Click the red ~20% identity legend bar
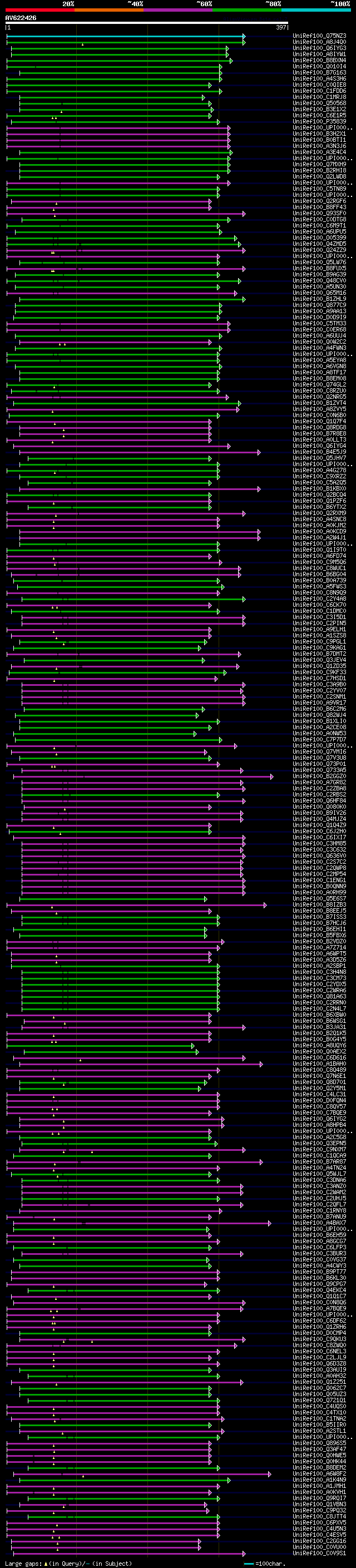The width and height of the screenshot is (356, 1568). click(x=39, y=10)
